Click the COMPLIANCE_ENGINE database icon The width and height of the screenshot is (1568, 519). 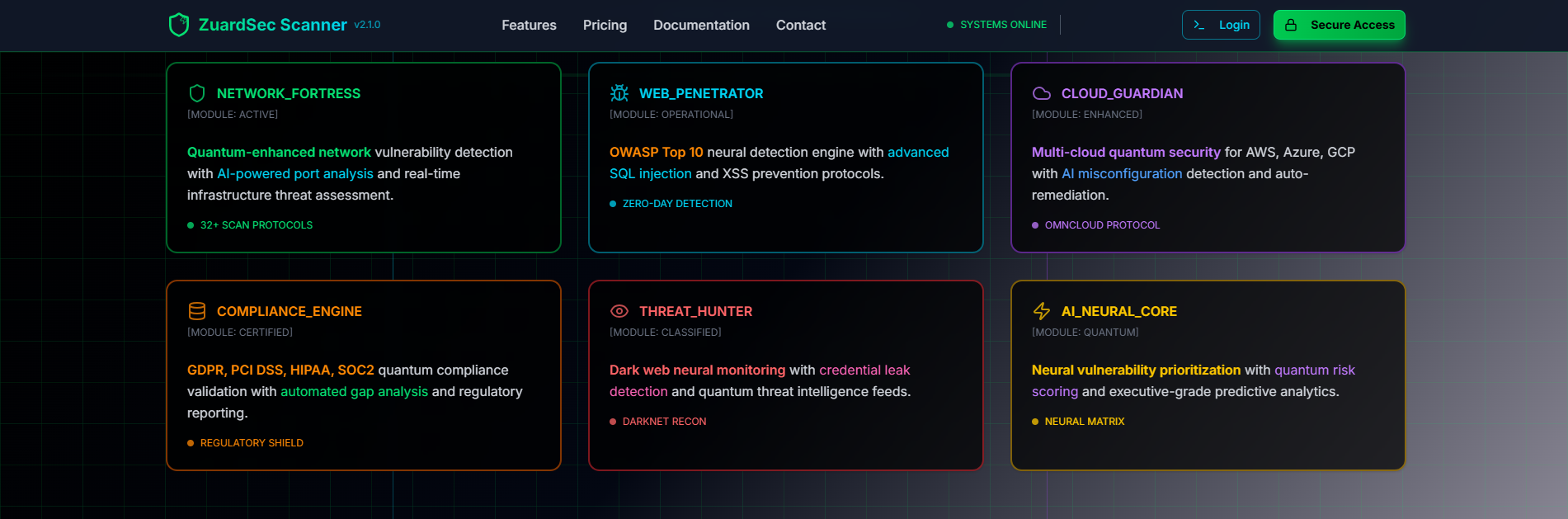tap(197, 311)
